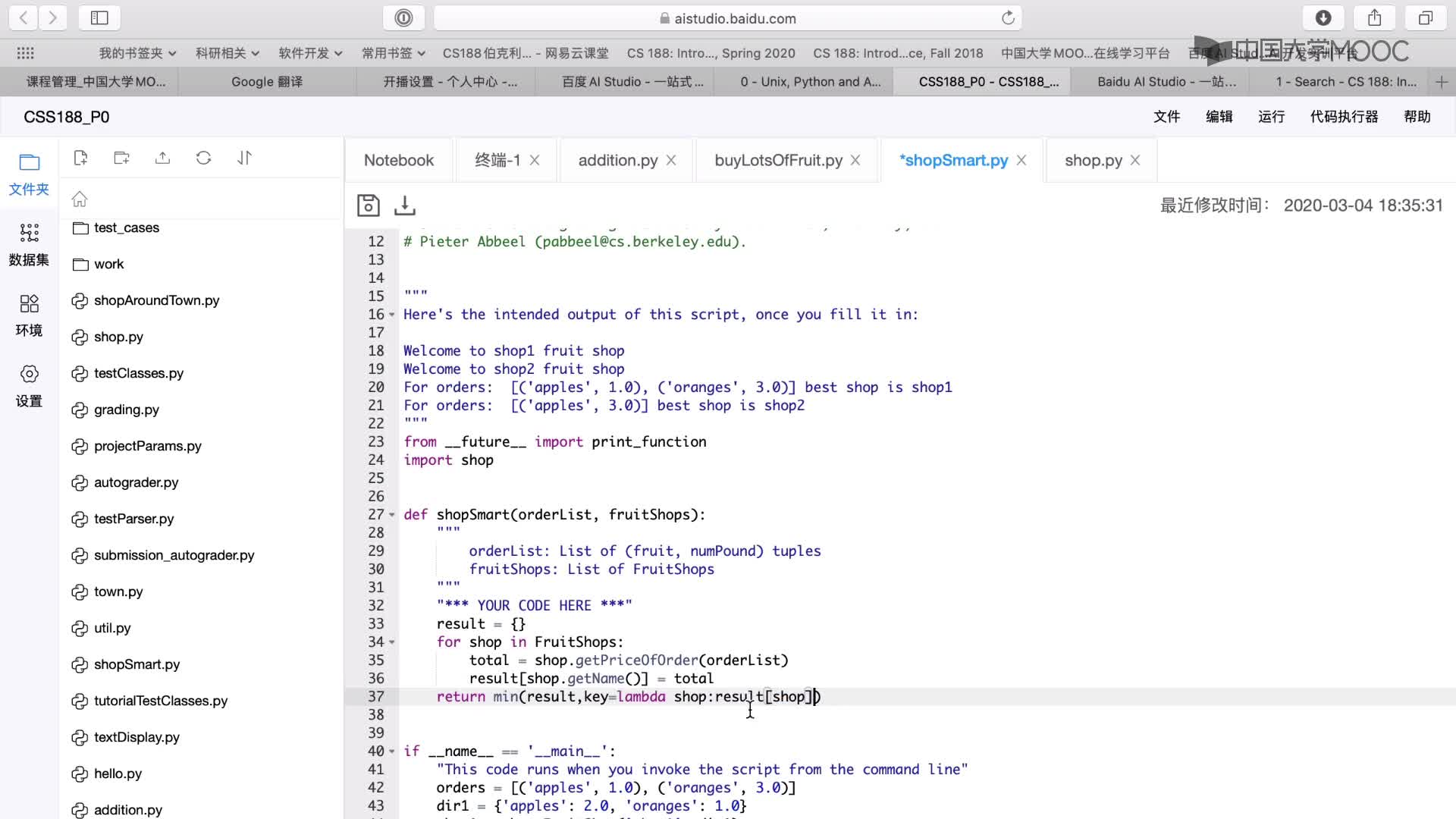Screen dimensions: 1456x819
Task: Click the sort files icon
Action: pos(244,158)
